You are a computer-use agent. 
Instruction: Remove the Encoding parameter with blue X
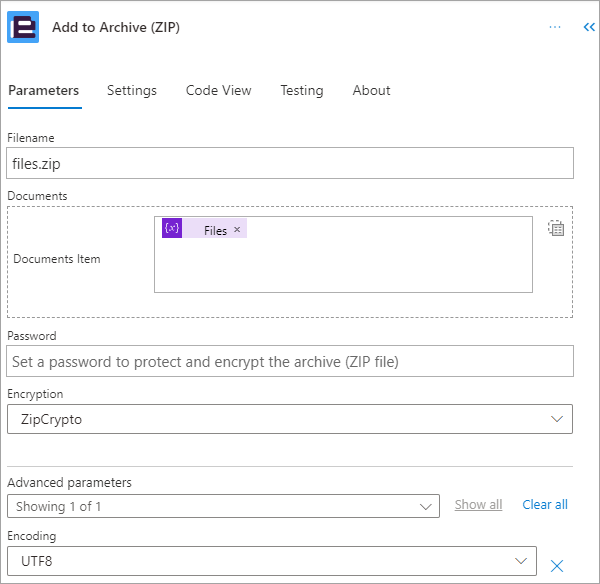(x=556, y=566)
